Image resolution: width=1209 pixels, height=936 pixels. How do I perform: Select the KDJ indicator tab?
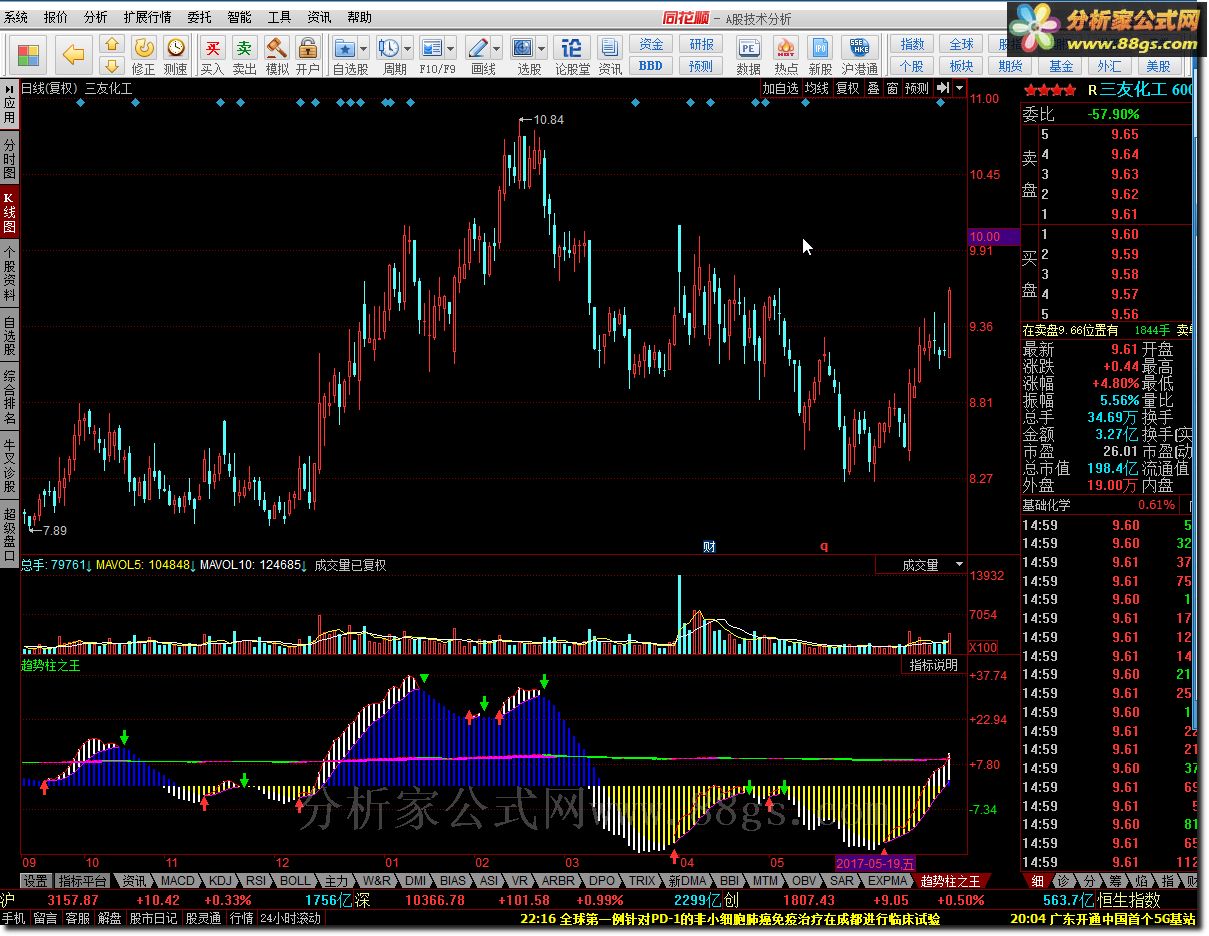[220, 881]
